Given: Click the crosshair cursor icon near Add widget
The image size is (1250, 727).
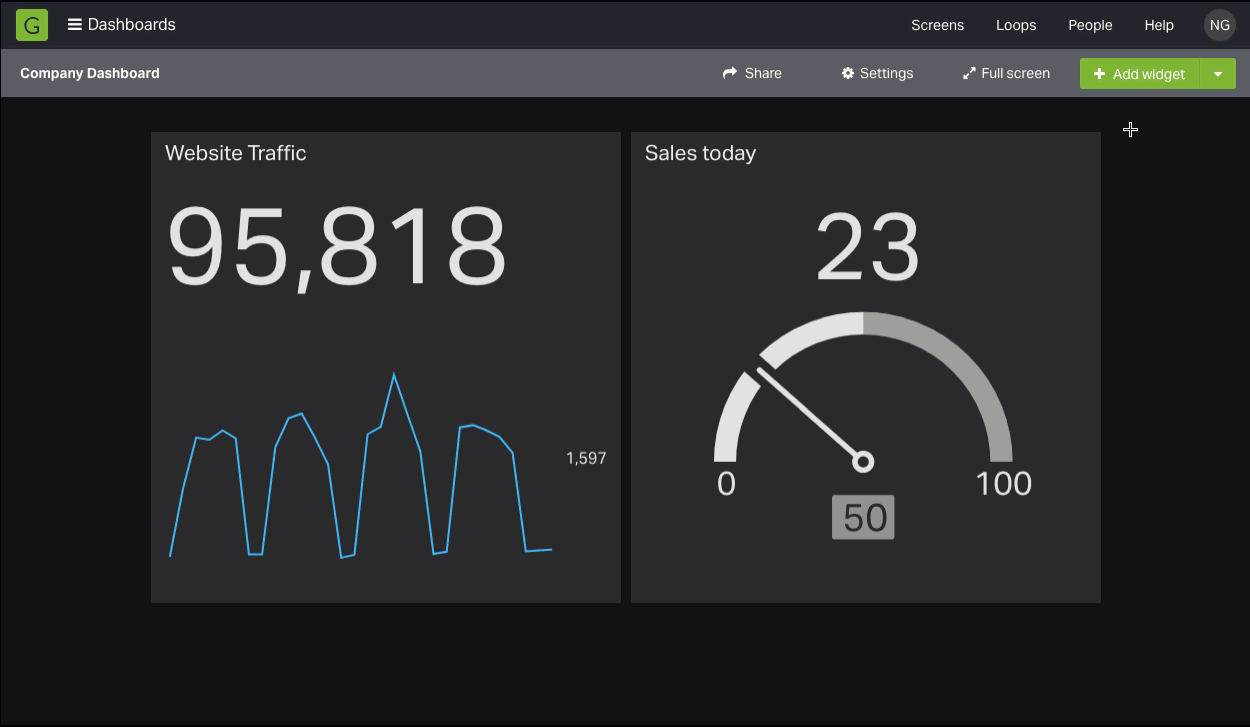Looking at the screenshot, I should (1130, 130).
